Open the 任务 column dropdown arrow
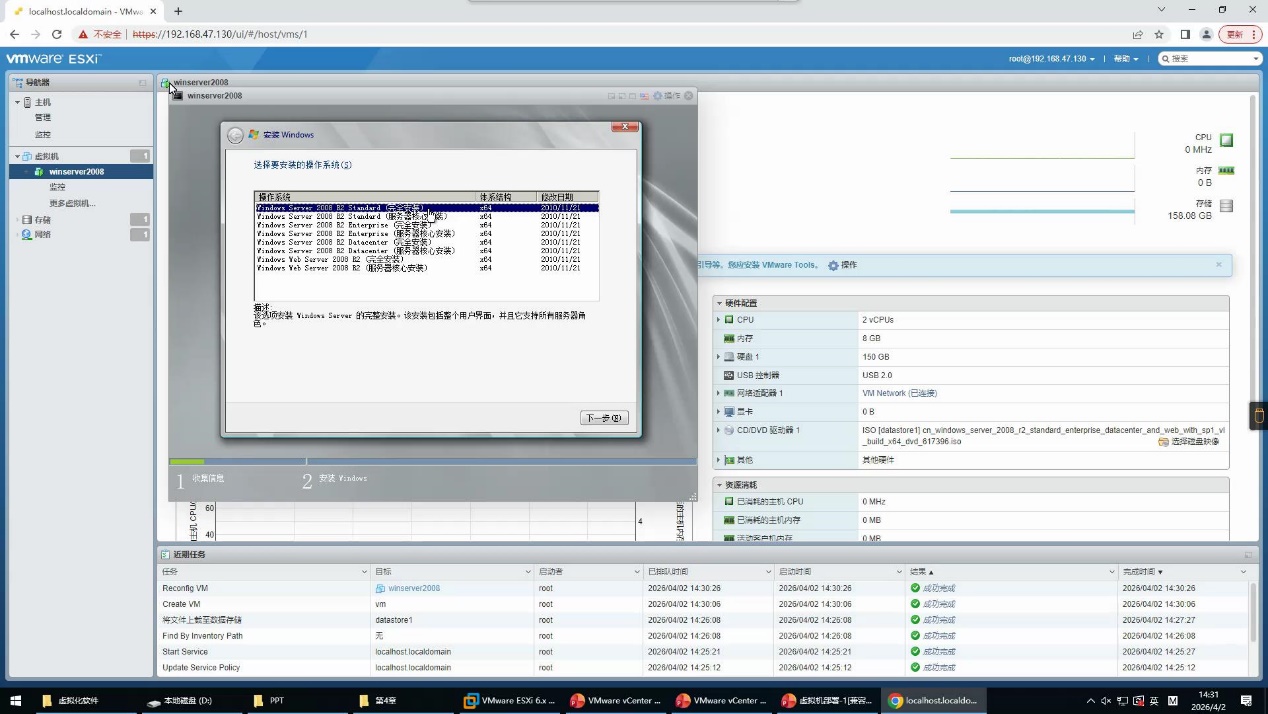Viewport: 1268px width, 714px height. tap(364, 572)
